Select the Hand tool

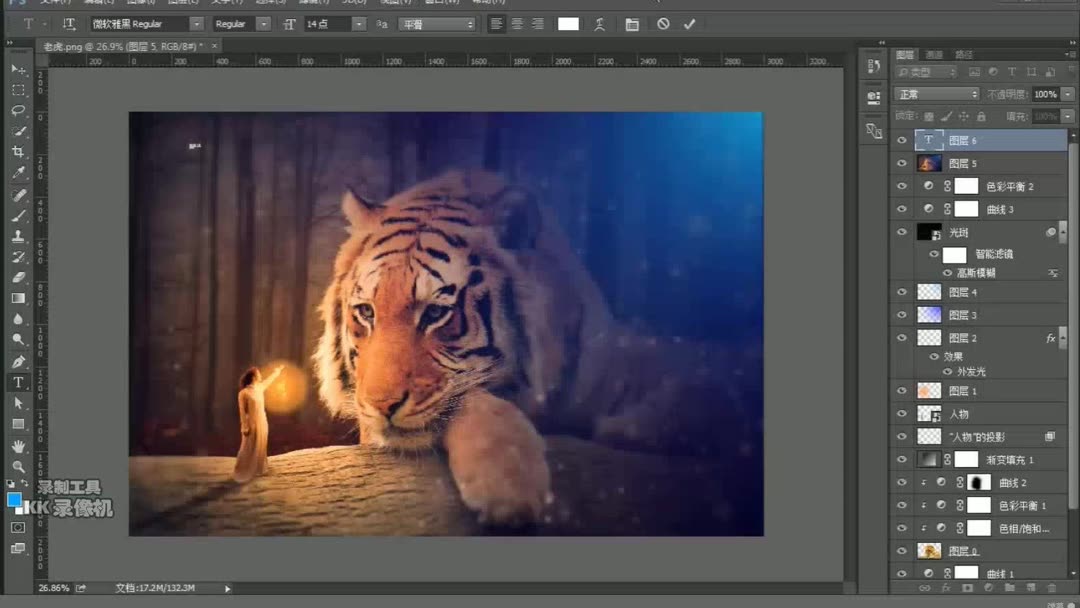pyautogui.click(x=18, y=446)
